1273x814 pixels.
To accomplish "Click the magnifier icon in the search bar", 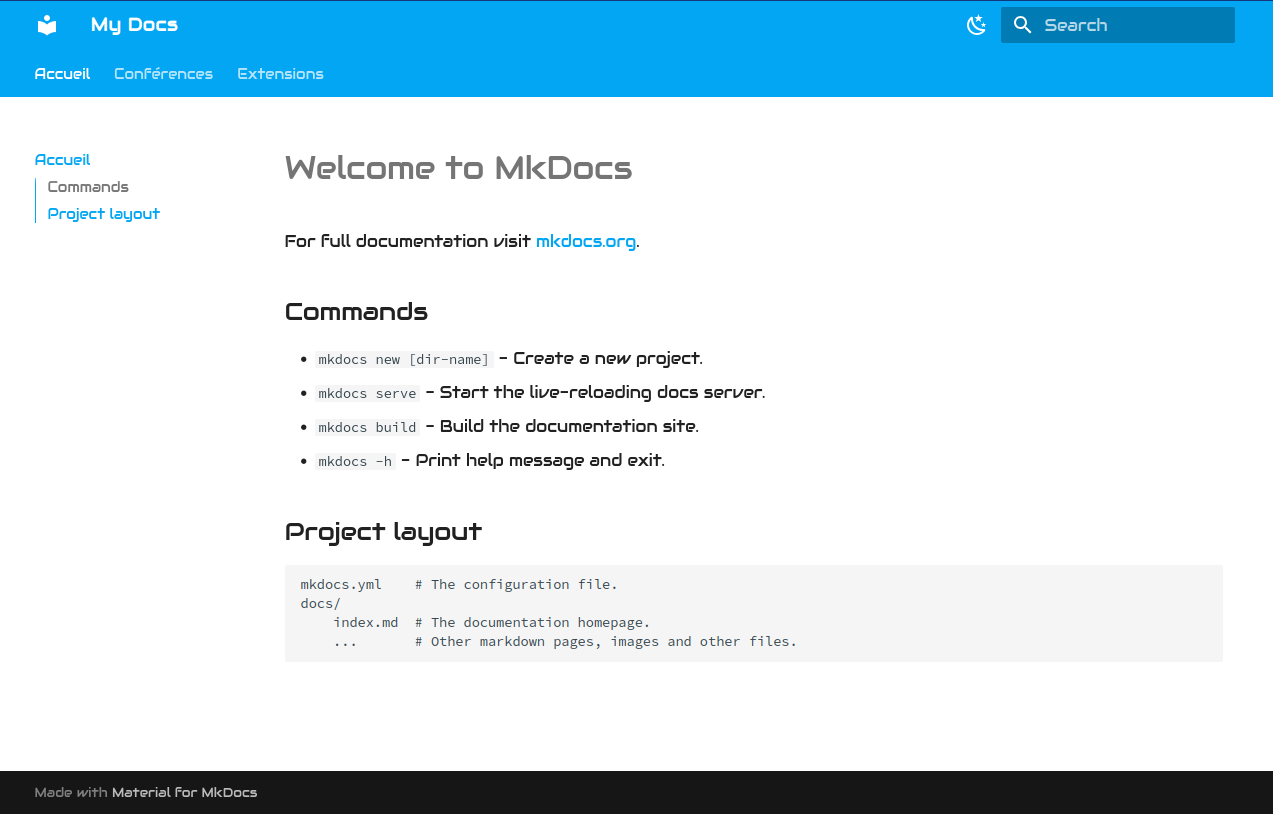I will click(1022, 25).
